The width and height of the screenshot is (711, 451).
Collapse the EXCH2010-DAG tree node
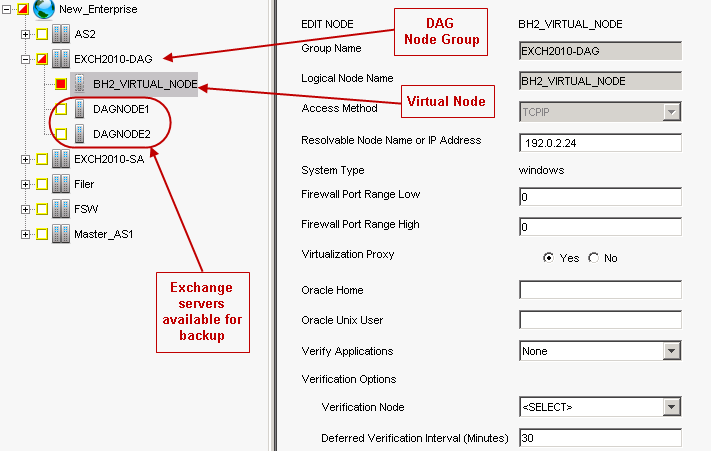25,60
